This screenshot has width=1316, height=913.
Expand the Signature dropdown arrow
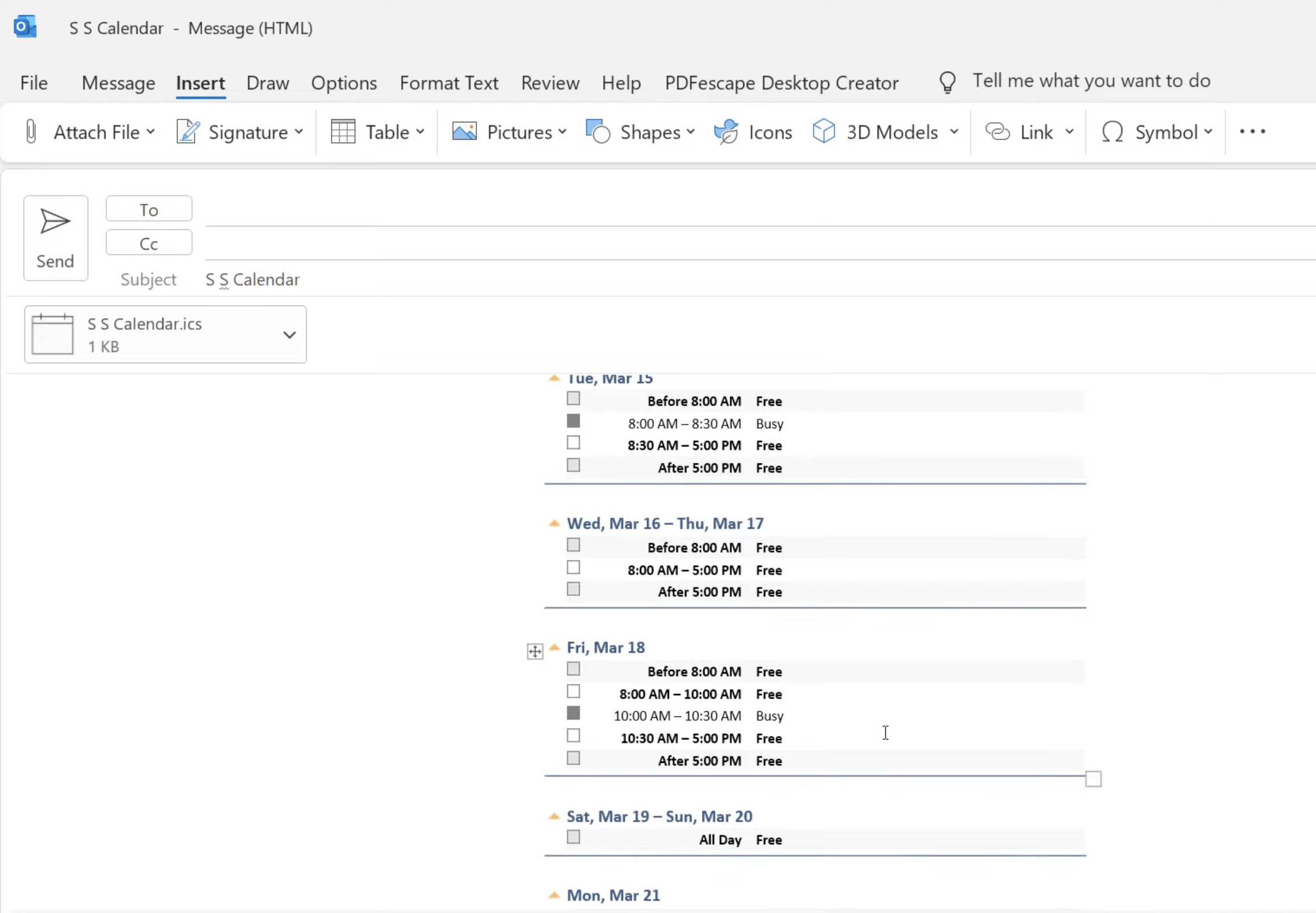pos(299,132)
